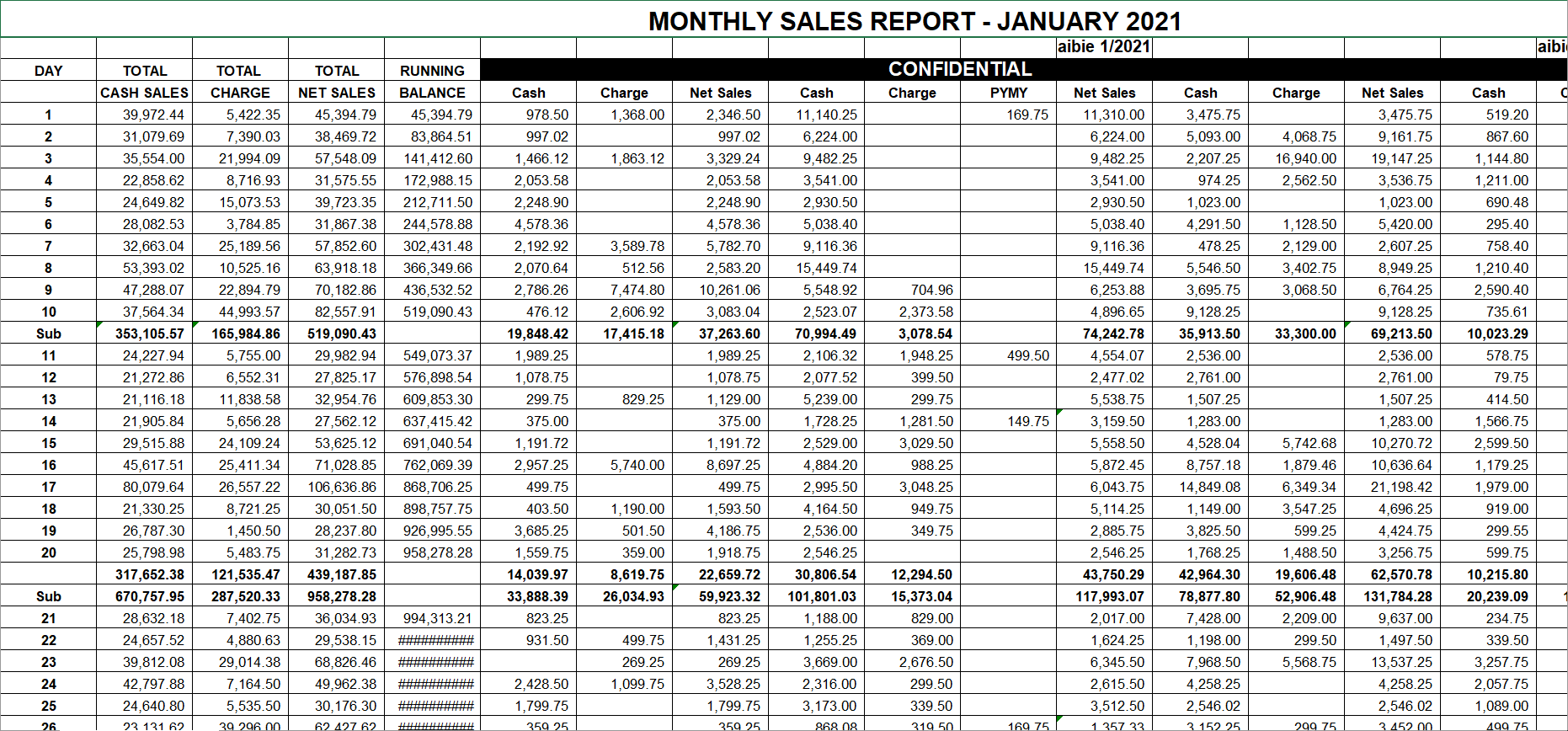Select the subtotal cell 70,994.49

point(817,333)
